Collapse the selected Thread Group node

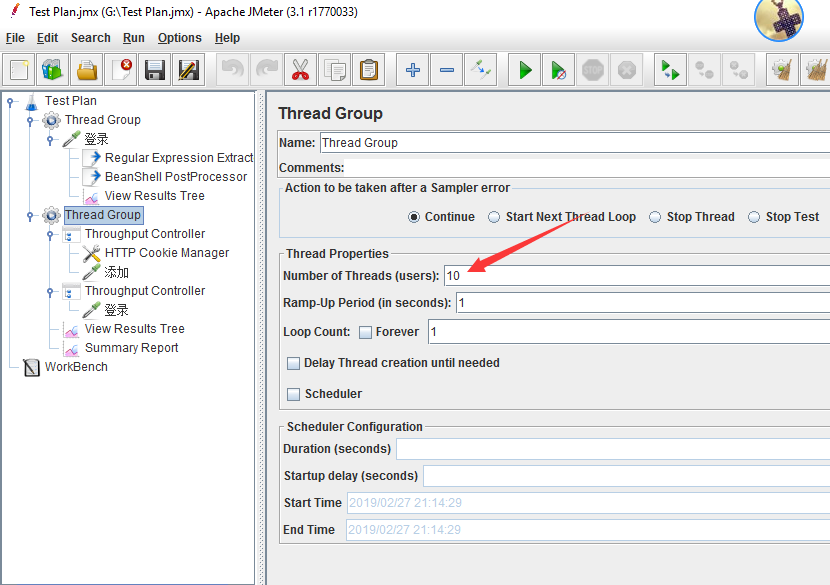pyautogui.click(x=30, y=215)
